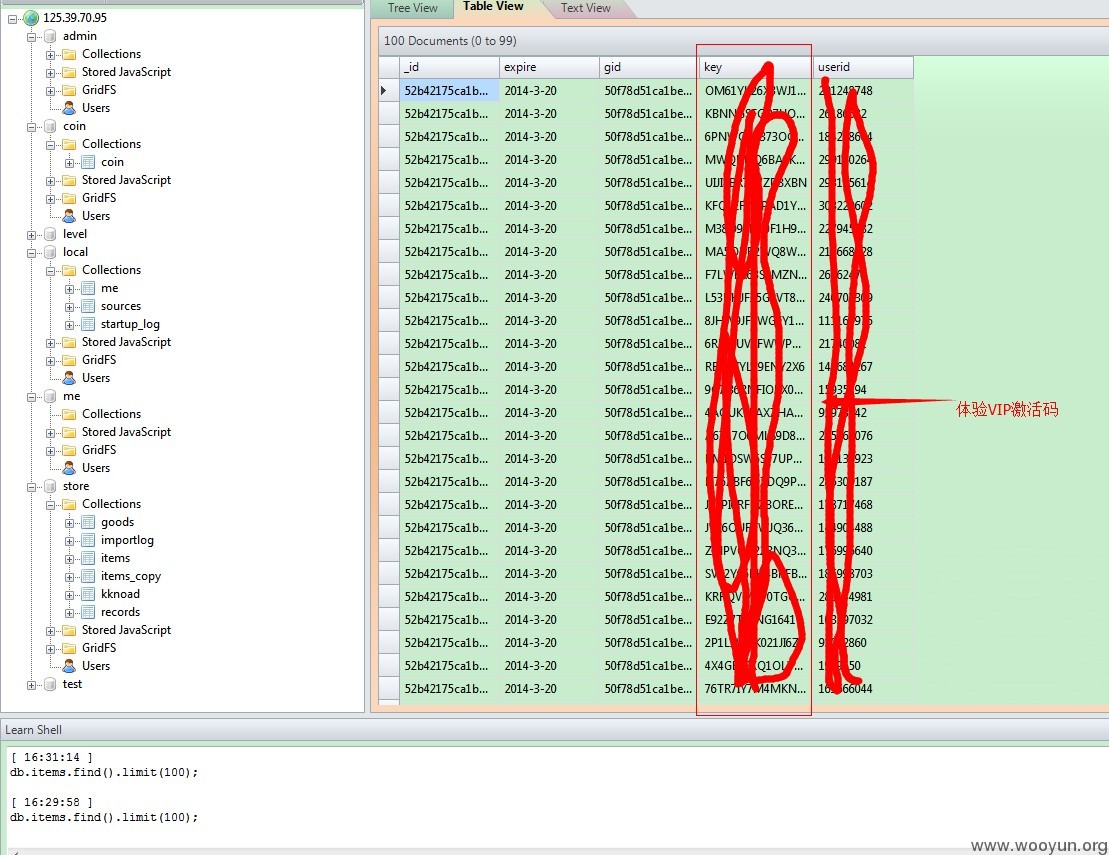This screenshot has height=855, width=1109.
Task: Select the first table row indicator arrow
Action: click(x=384, y=91)
